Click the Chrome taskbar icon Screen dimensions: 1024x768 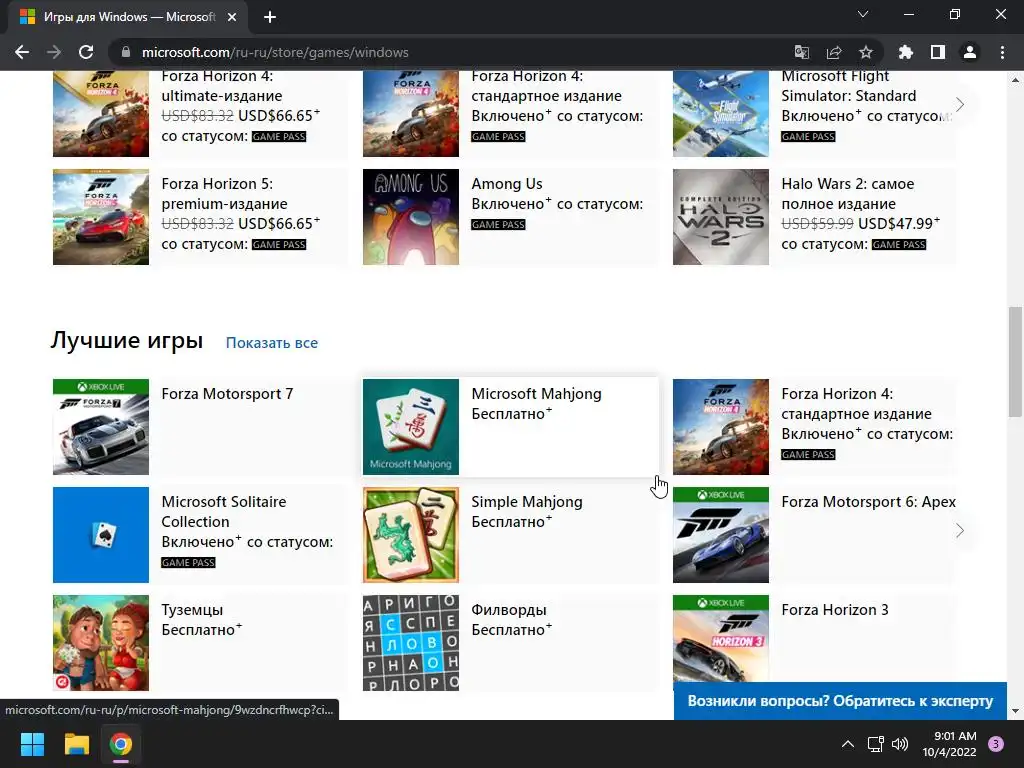(121, 744)
